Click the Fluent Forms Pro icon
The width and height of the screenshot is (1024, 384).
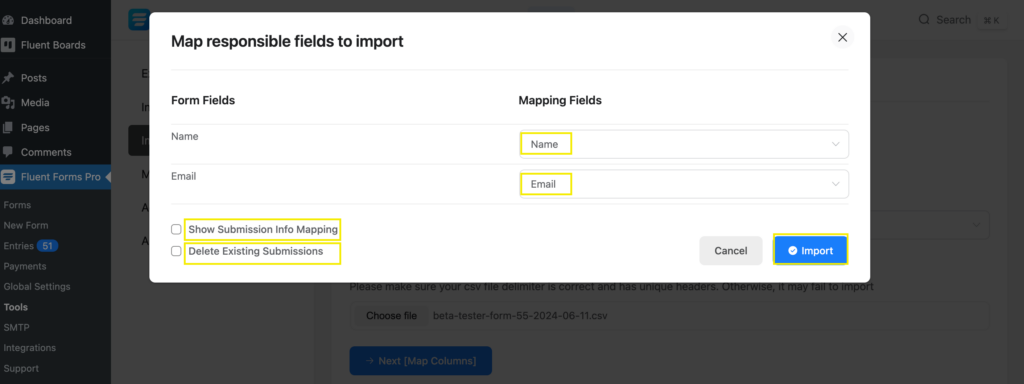[8, 177]
